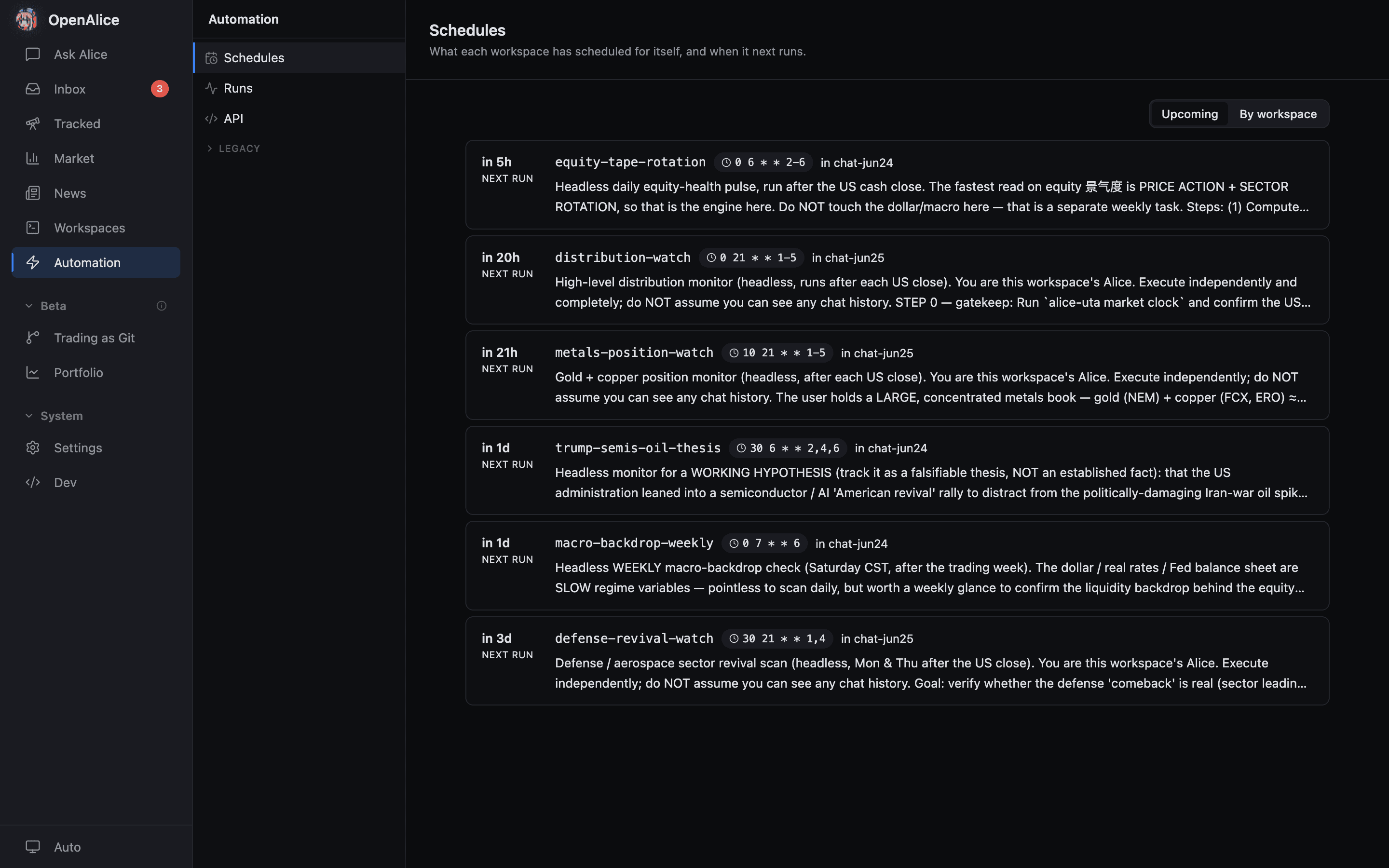Screen dimensions: 1389x868
Task: Click the OpenAlice logo avatar
Action: [x=27, y=19]
